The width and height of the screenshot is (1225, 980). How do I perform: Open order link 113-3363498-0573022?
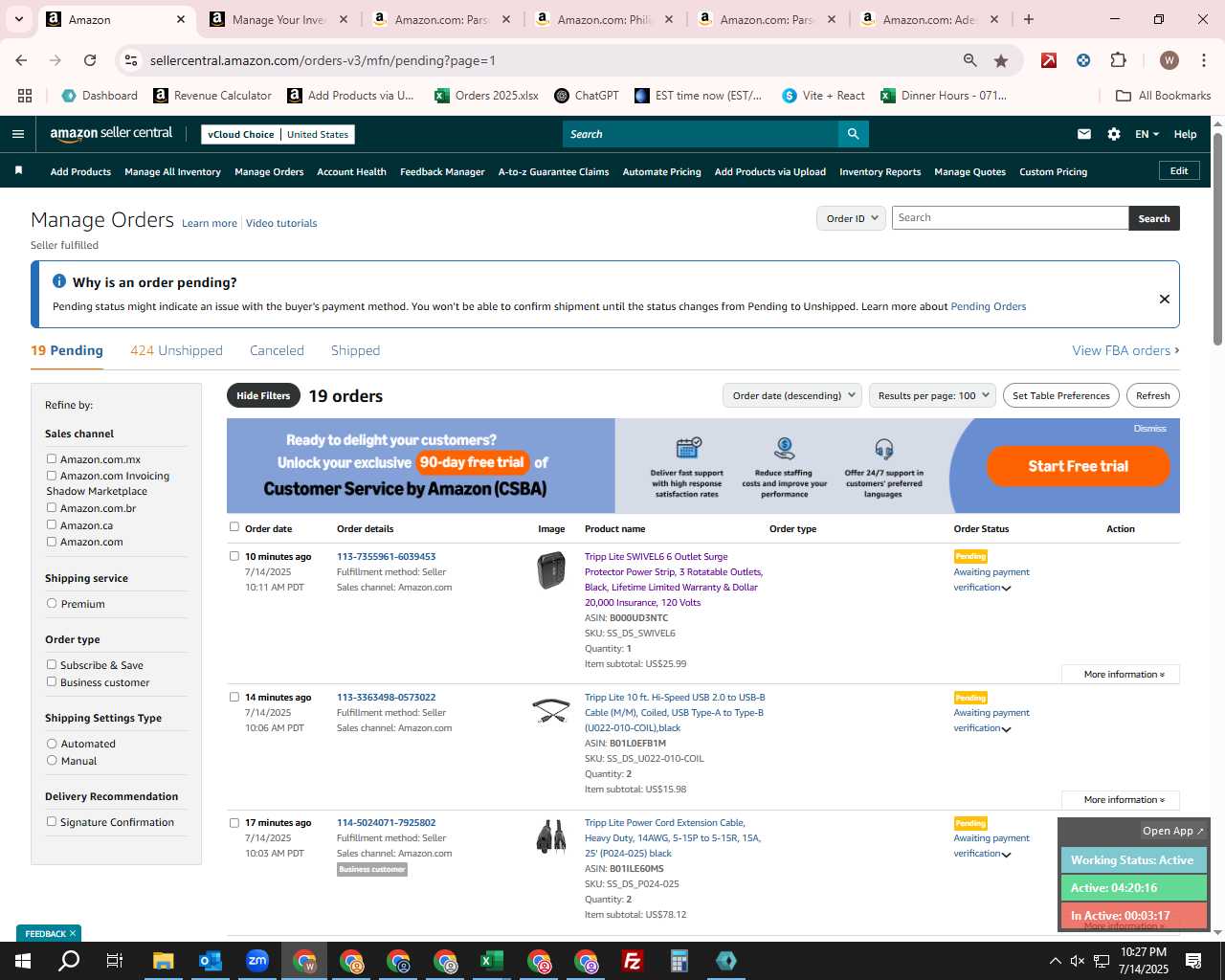[386, 697]
